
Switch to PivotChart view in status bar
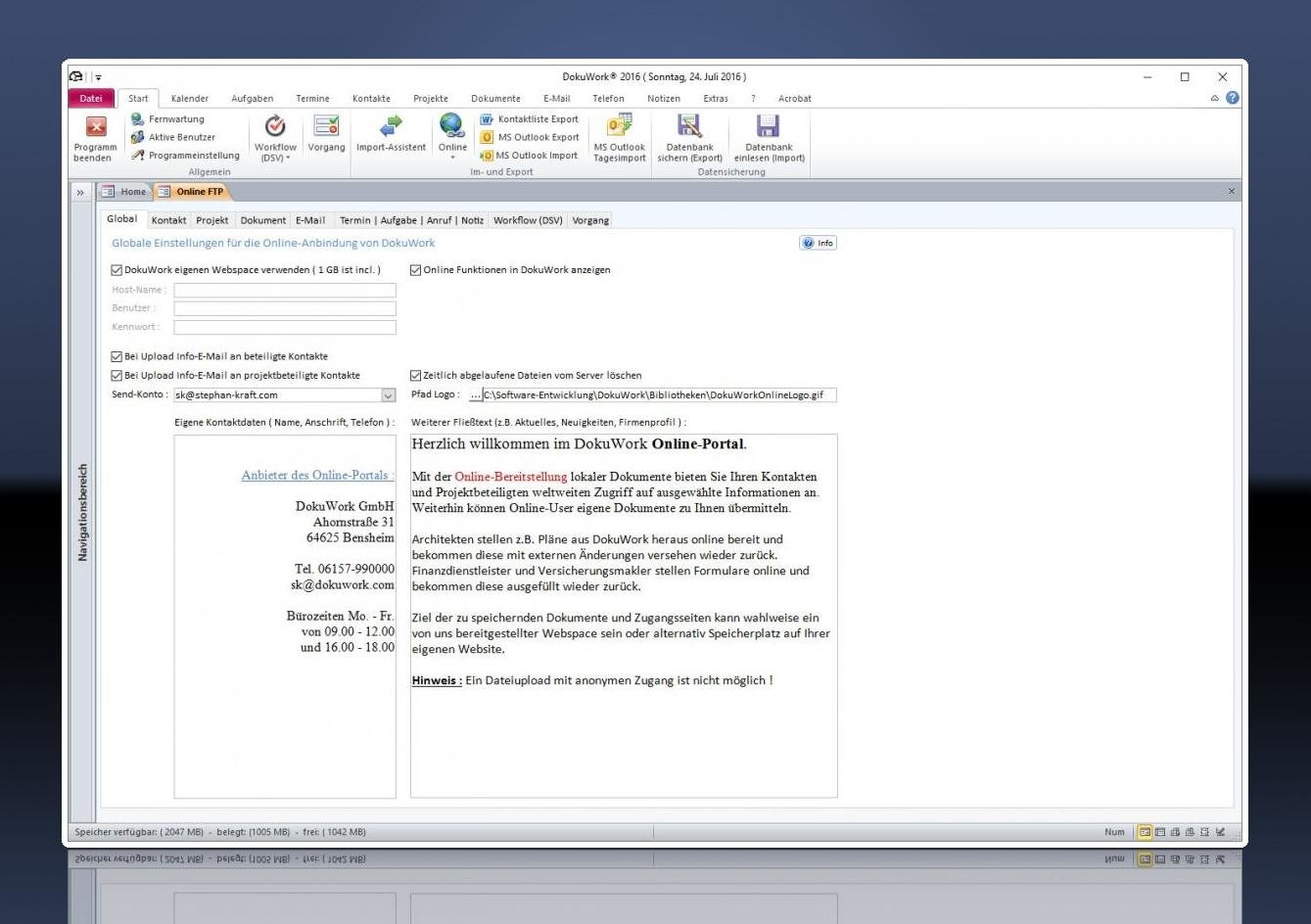pyautogui.click(x=1190, y=832)
